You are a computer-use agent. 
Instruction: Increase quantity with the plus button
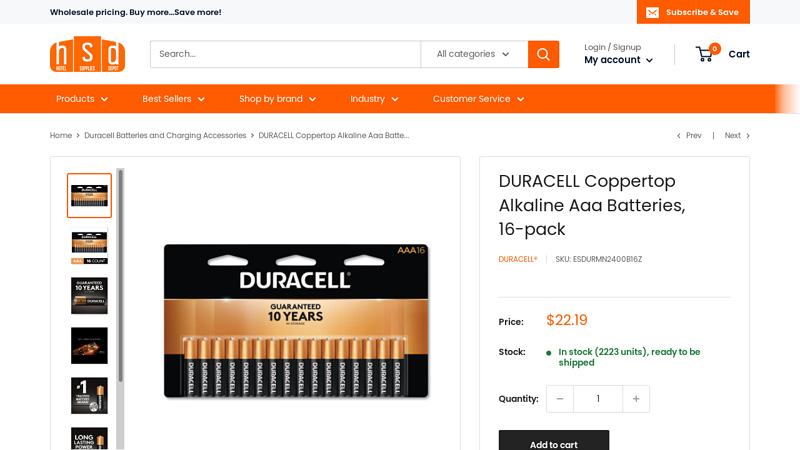636,399
